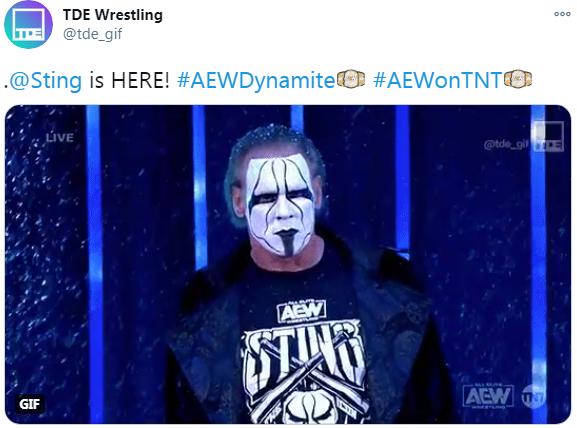Screen dimensions: 577x428
Task: Click the TDE logo watermark inside the GIF
Action: (548, 137)
